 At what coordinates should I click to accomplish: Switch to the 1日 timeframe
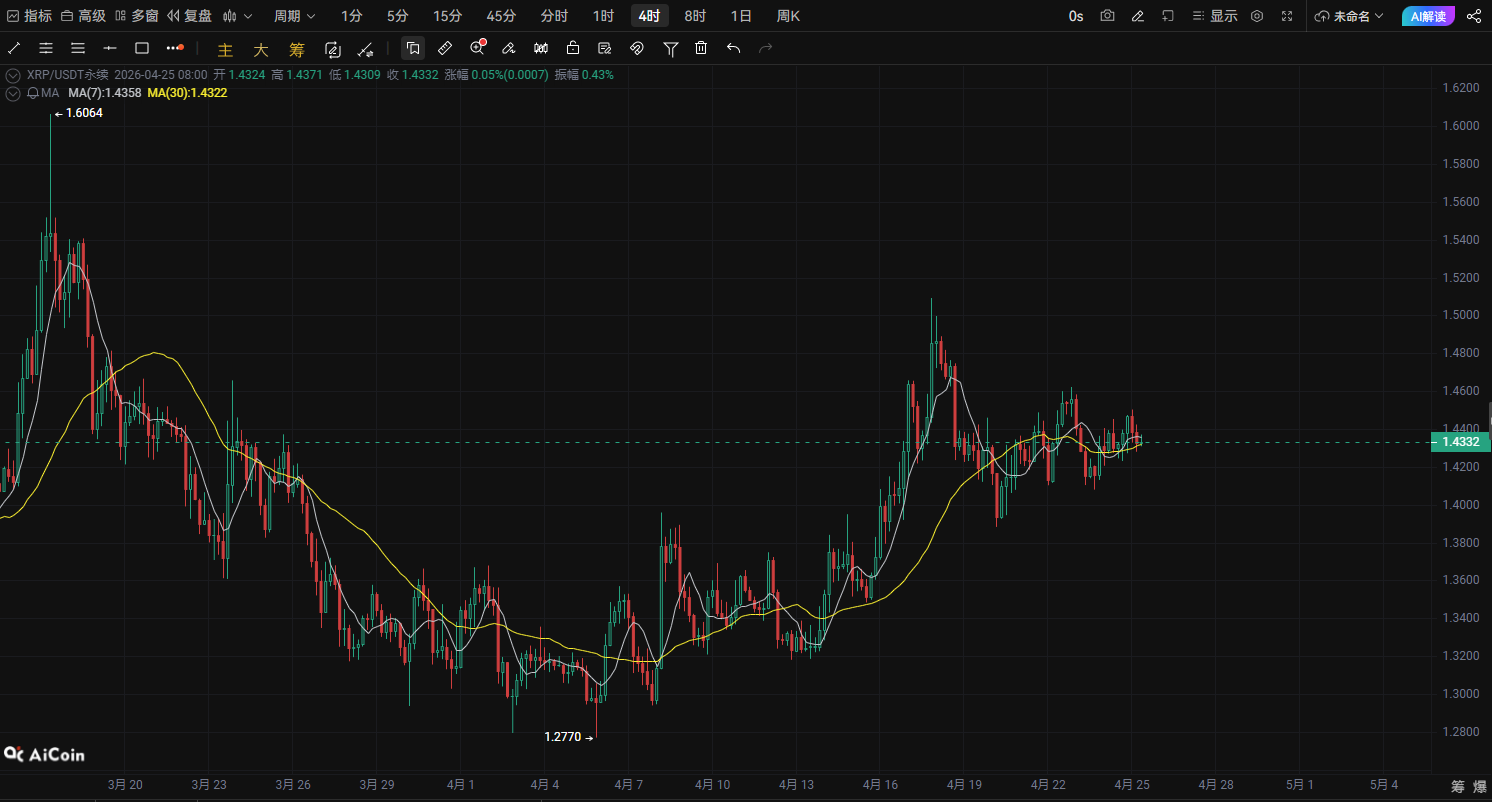(x=741, y=16)
